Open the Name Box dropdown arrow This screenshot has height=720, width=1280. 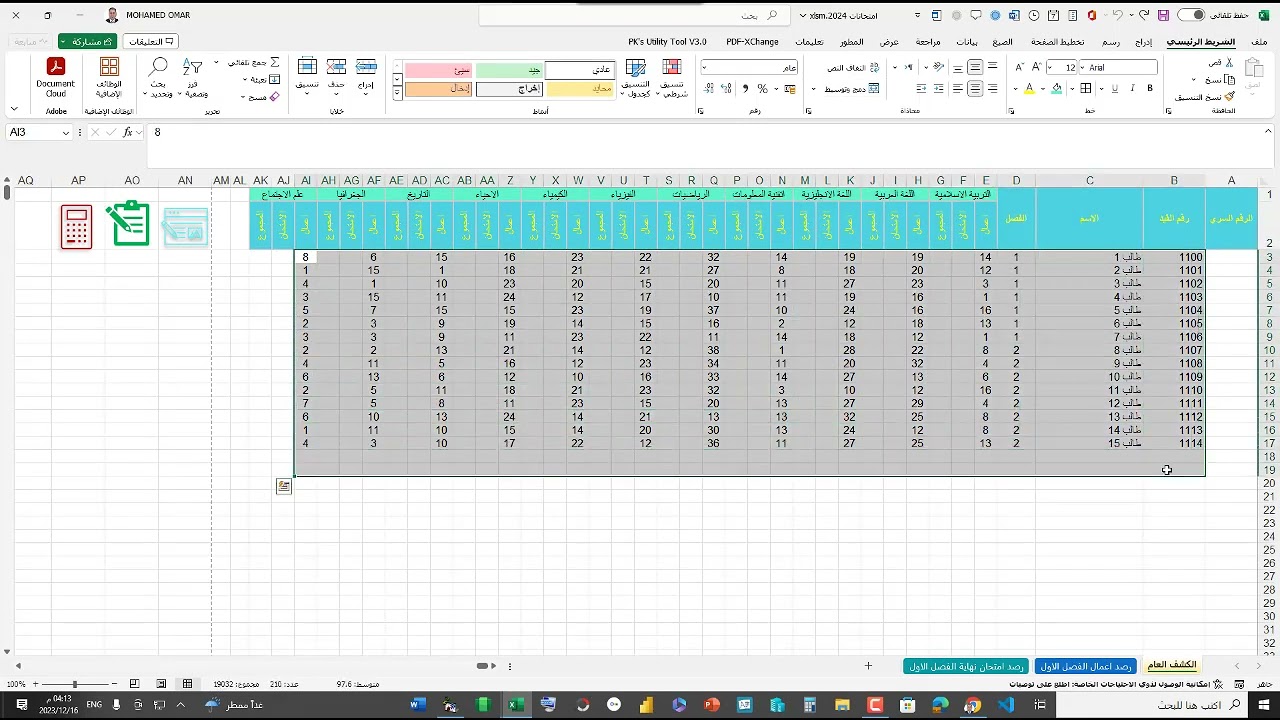click(66, 133)
